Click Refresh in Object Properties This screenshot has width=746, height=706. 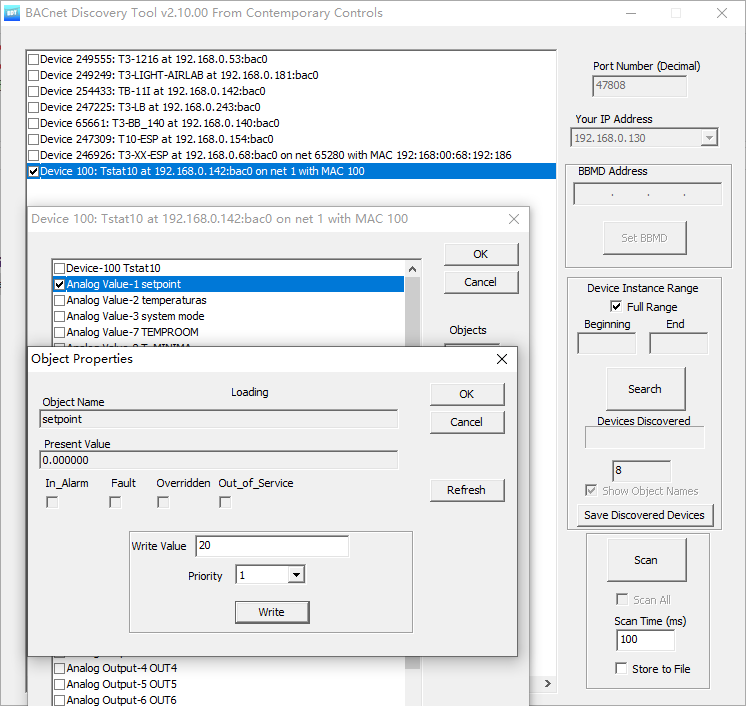pyautogui.click(x=466, y=490)
